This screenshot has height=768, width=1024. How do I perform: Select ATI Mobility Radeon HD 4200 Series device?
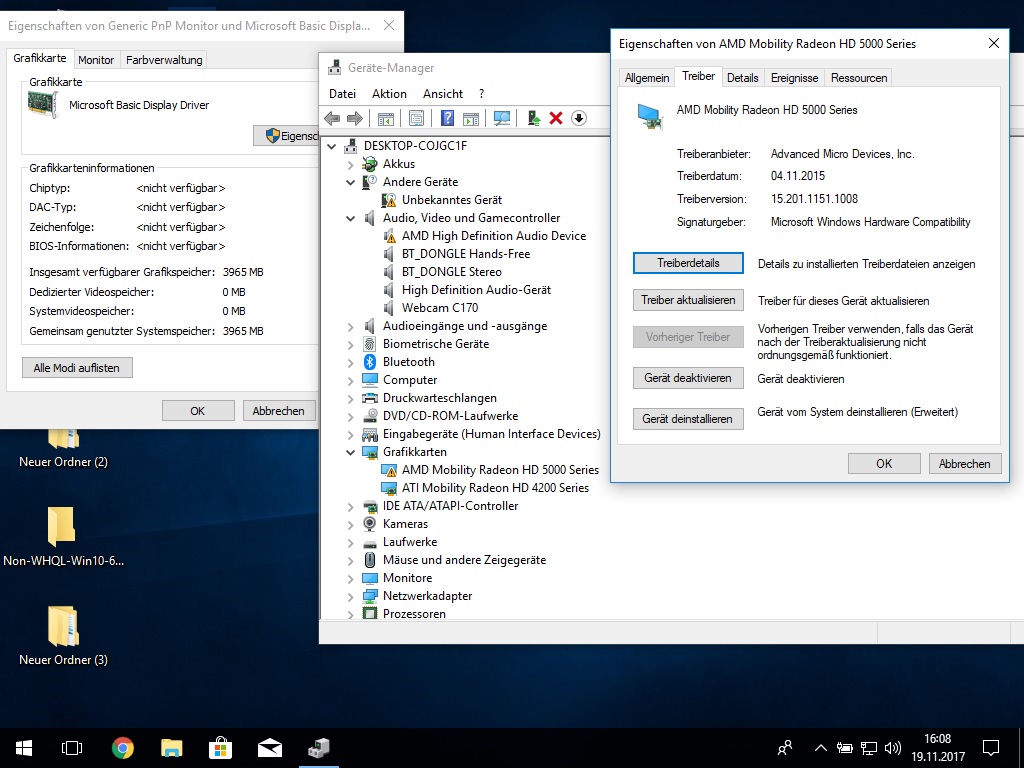click(x=495, y=488)
